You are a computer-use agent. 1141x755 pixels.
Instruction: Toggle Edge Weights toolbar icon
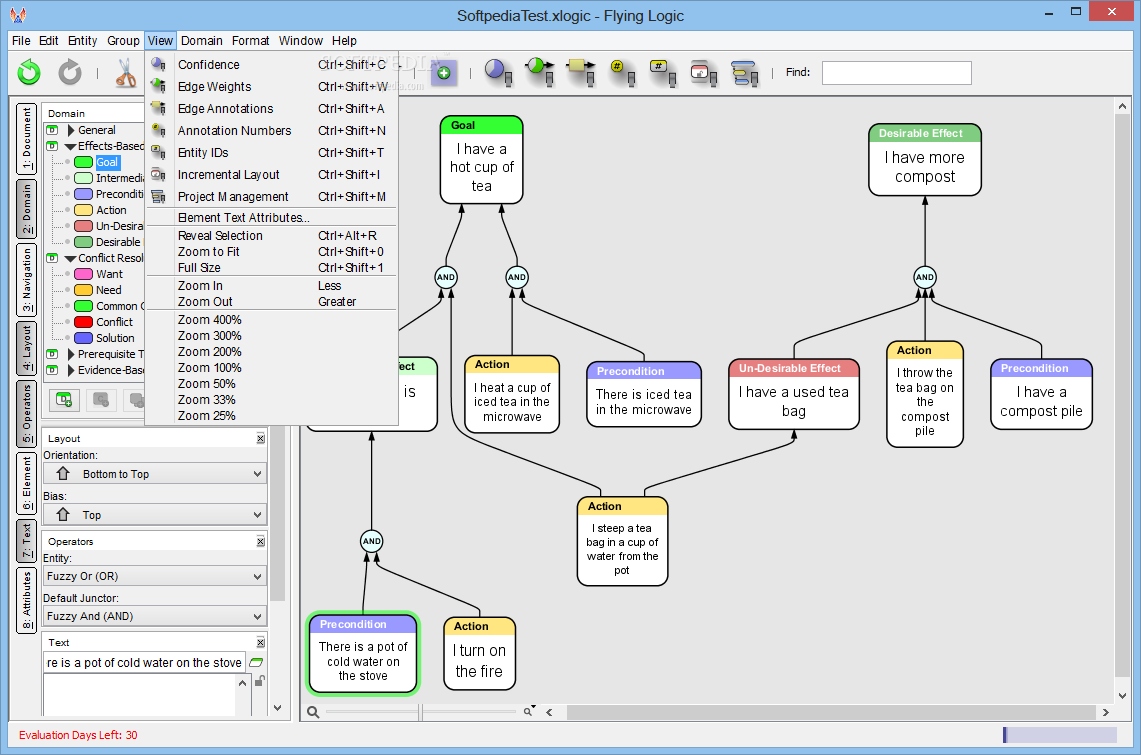click(x=539, y=73)
